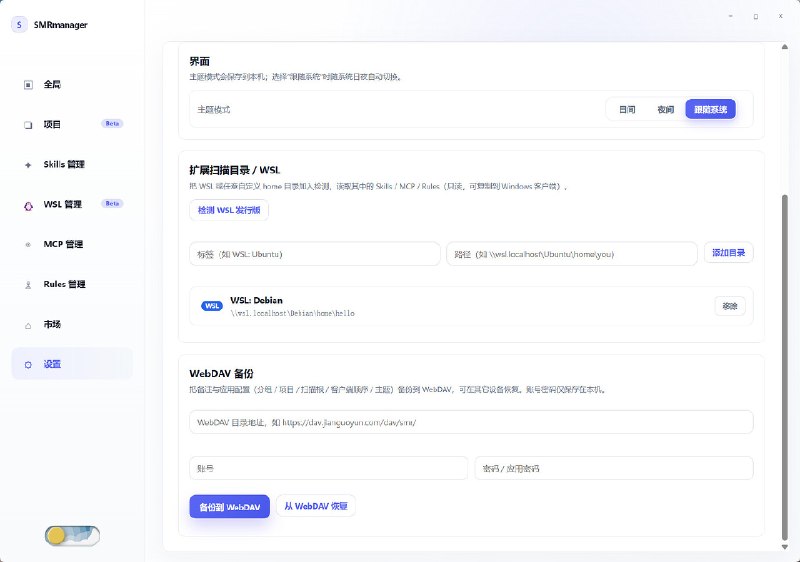Click the Beta badge next to WSL 管理
Viewport: 800px width, 562px height.
point(112,203)
